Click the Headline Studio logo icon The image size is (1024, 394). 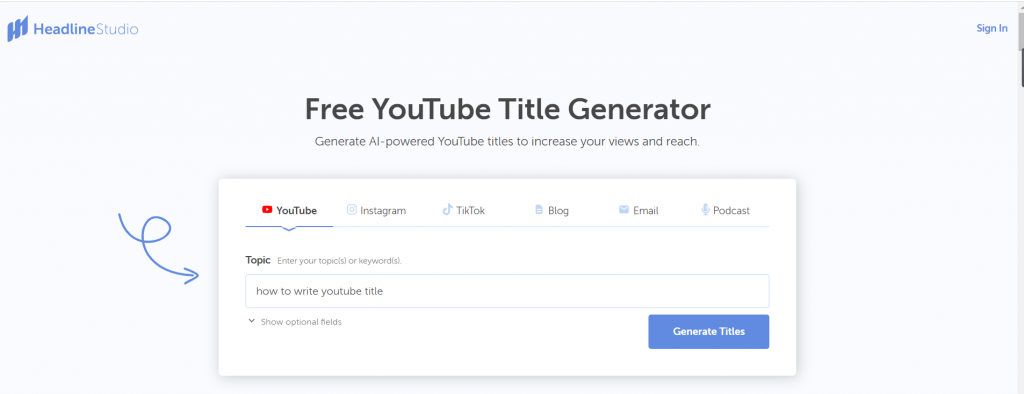[18, 29]
